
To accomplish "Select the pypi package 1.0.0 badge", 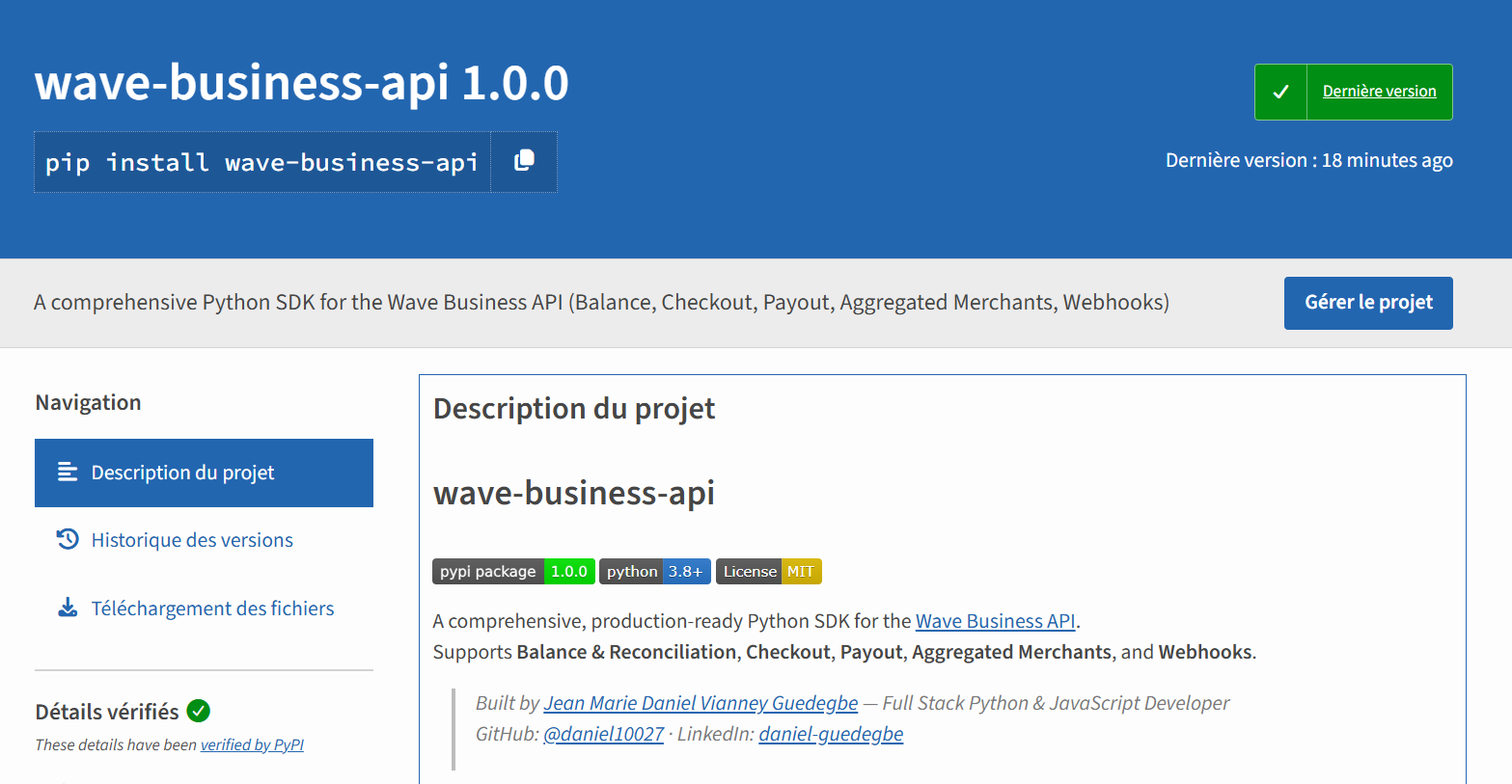I will (513, 571).
